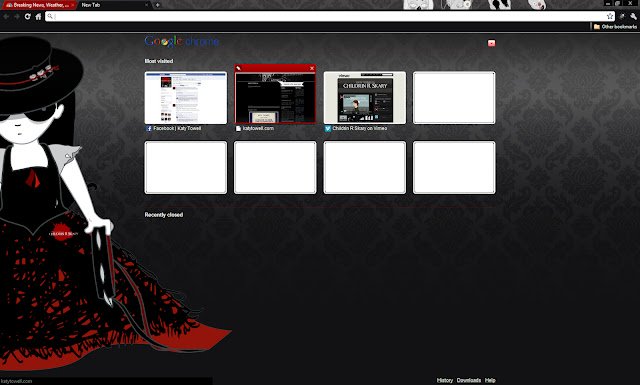640x385 pixels.
Task: Open the wrench settings menu
Action: 633,16
